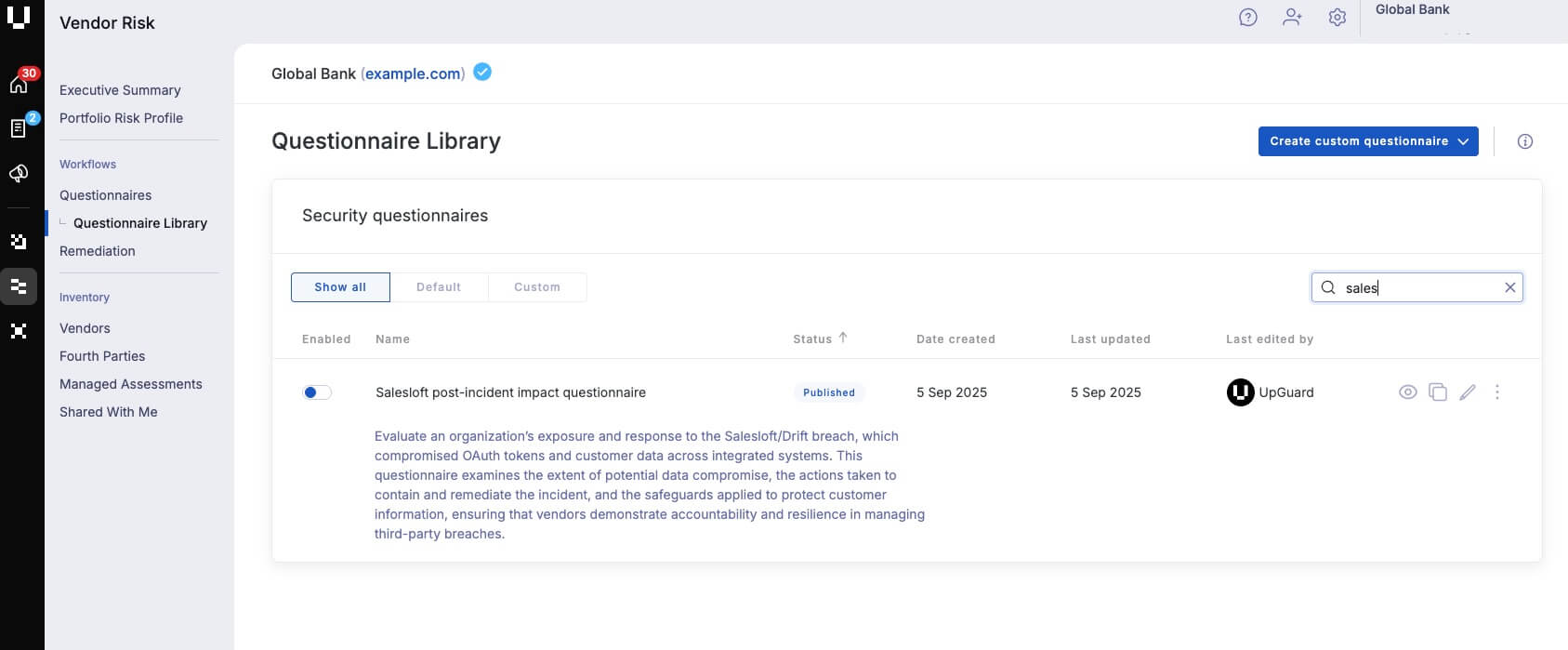Open the Global Bank account menu
The image size is (1568, 650).
coord(1412,9)
